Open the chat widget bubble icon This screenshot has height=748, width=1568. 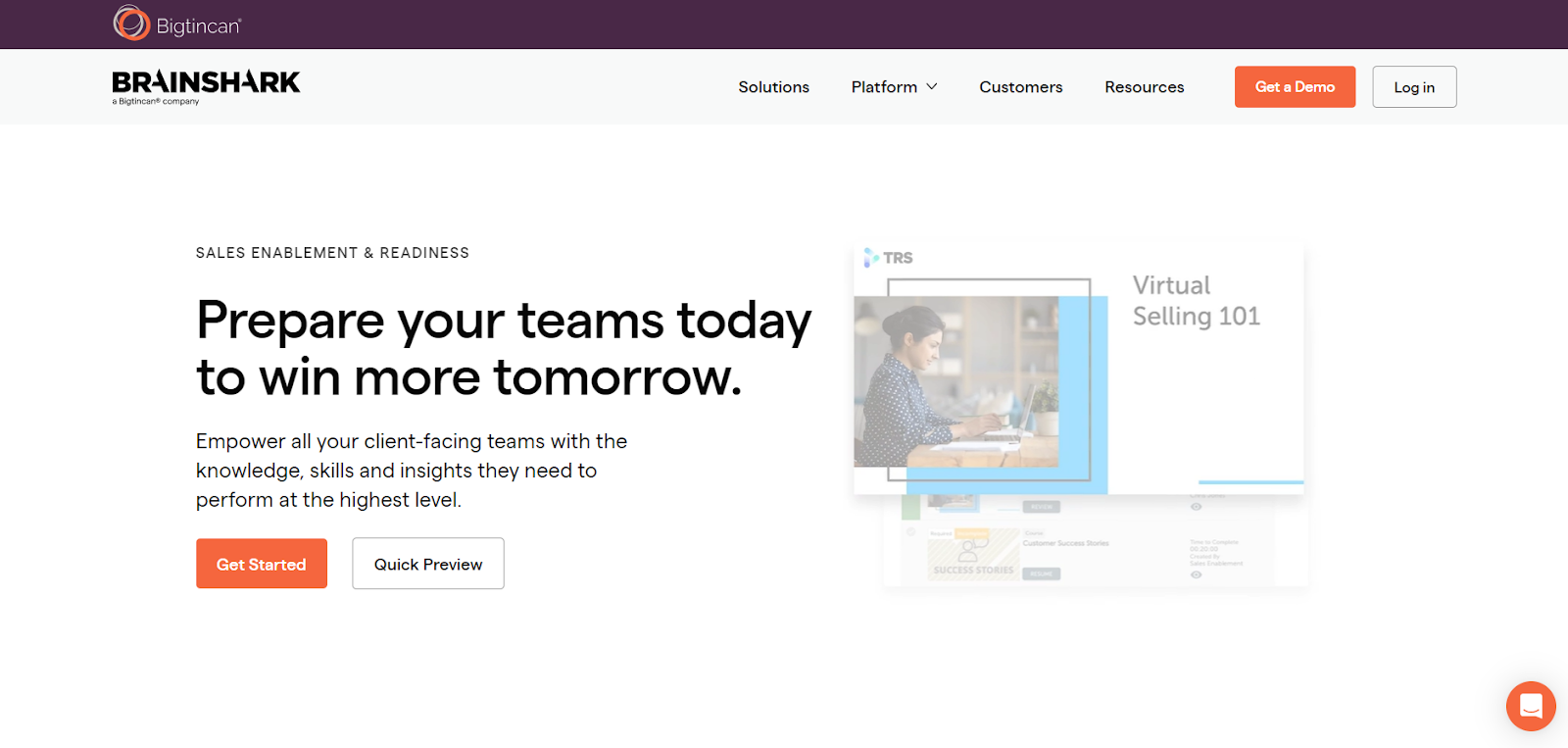[x=1531, y=706]
